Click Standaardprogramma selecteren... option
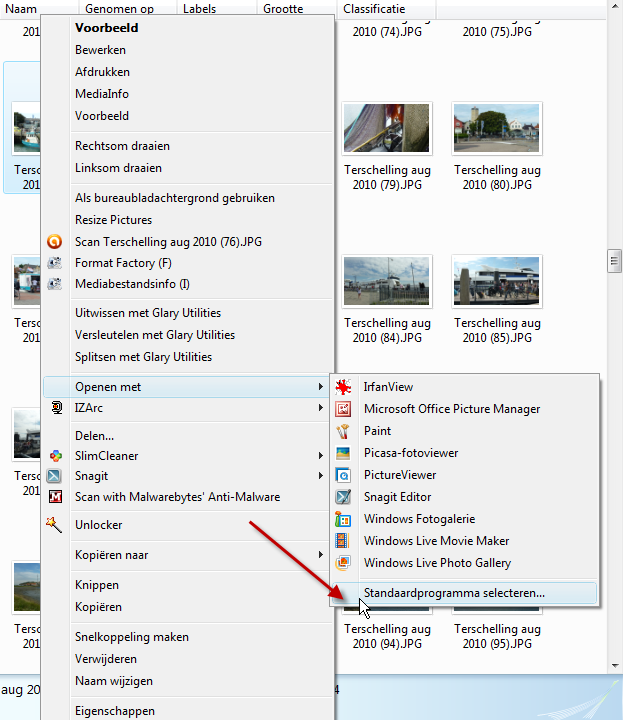The image size is (623, 720). tap(464, 593)
